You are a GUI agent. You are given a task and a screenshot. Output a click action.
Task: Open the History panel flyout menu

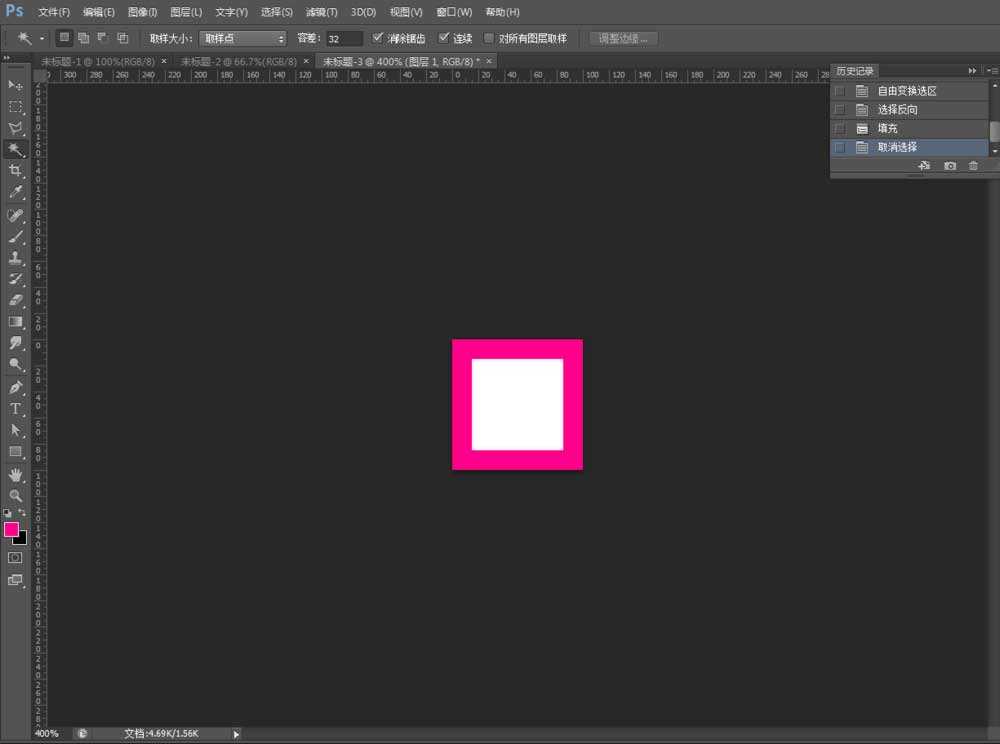991,71
